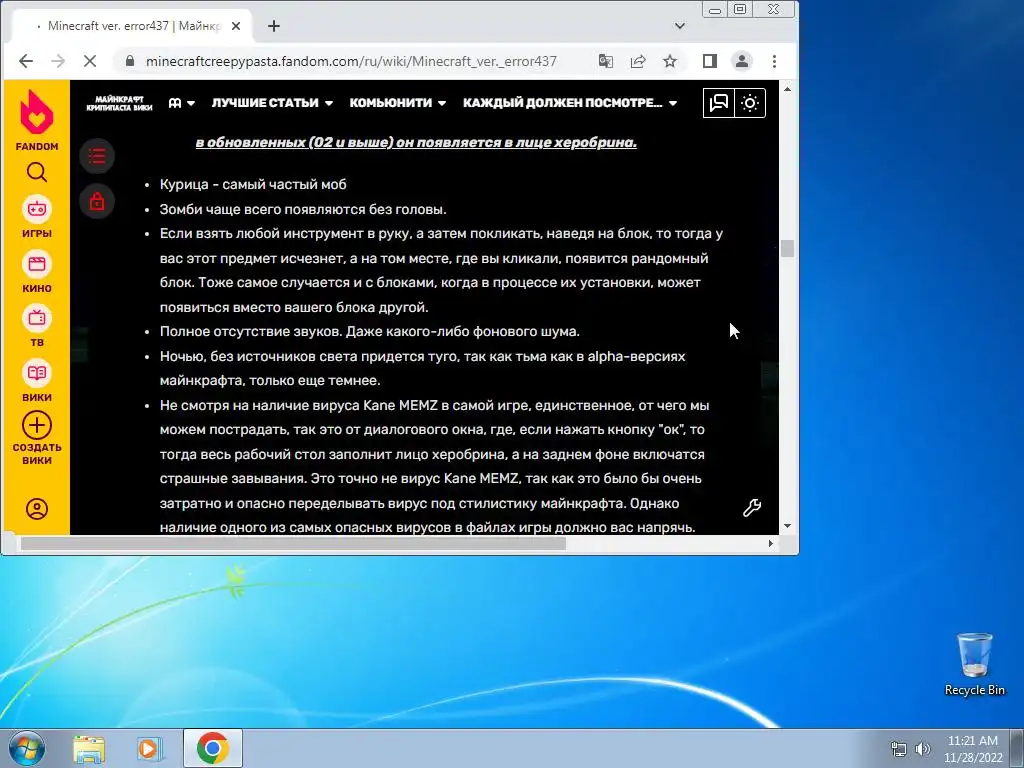The image size is (1024, 768).
Task: Expand the tab search chevron
Action: (x=680, y=26)
